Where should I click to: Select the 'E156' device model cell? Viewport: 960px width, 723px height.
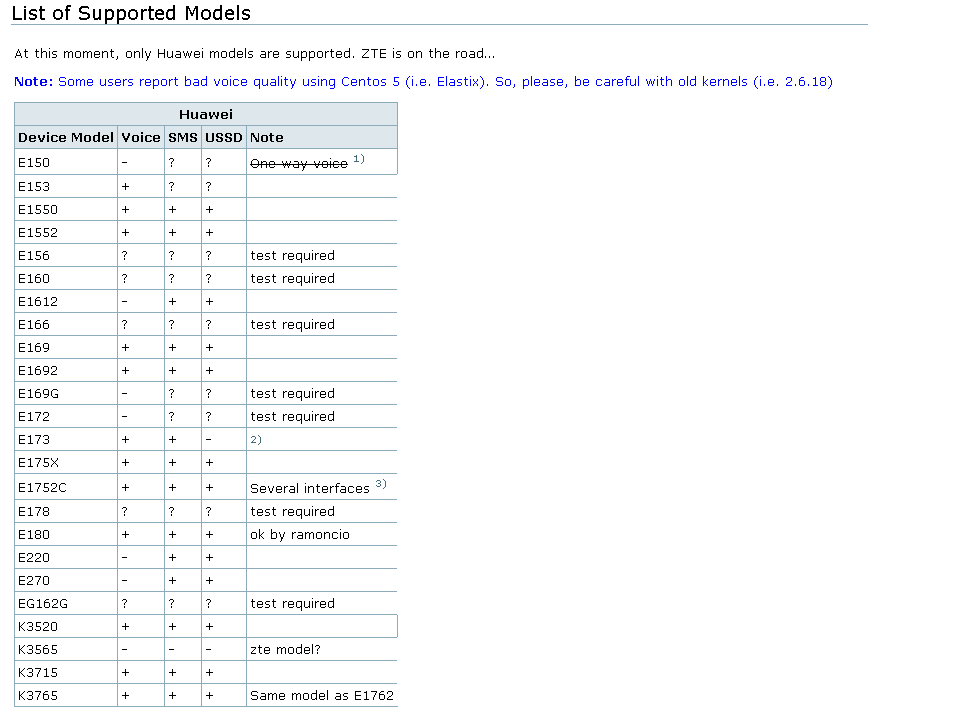click(66, 255)
